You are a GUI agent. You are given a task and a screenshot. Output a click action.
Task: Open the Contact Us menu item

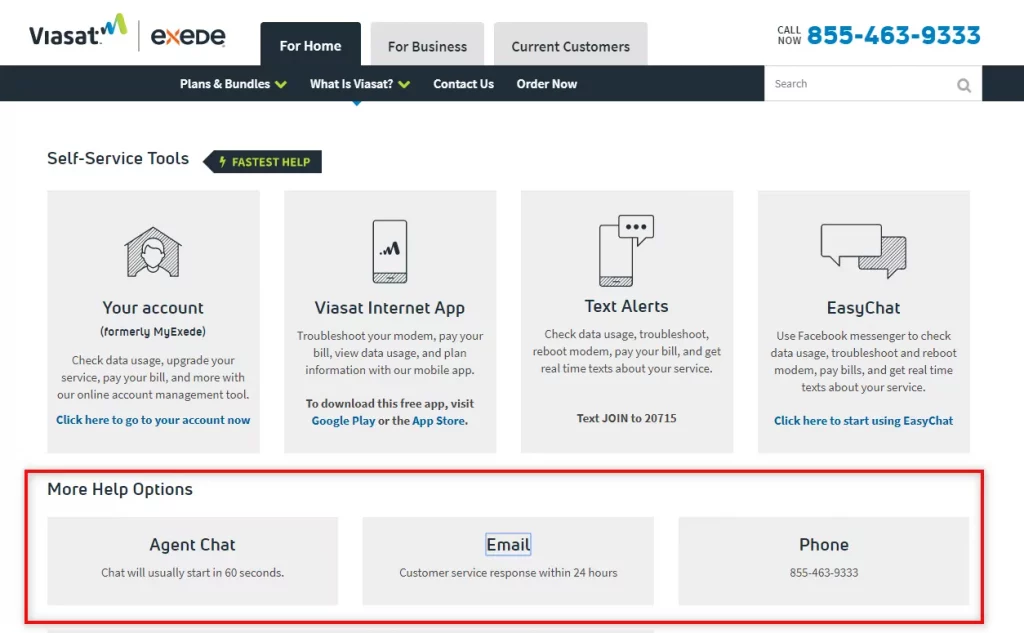tap(463, 84)
